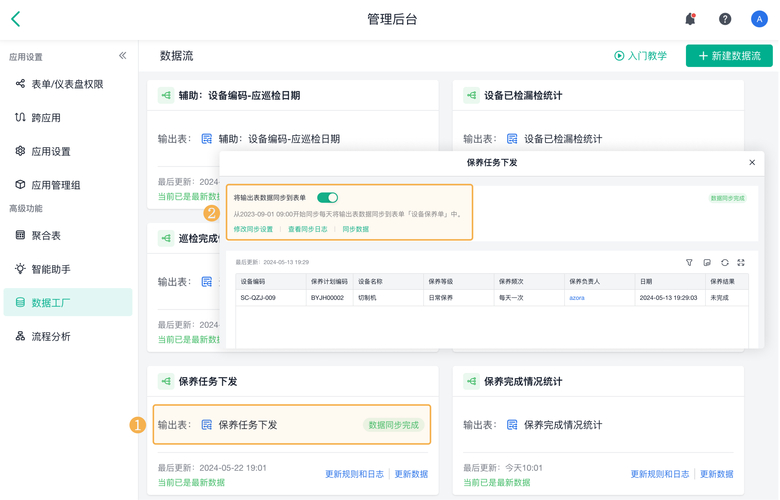Click the 数据工厂 database icon
Image resolution: width=780 pixels, height=500 pixels.
pos(20,302)
